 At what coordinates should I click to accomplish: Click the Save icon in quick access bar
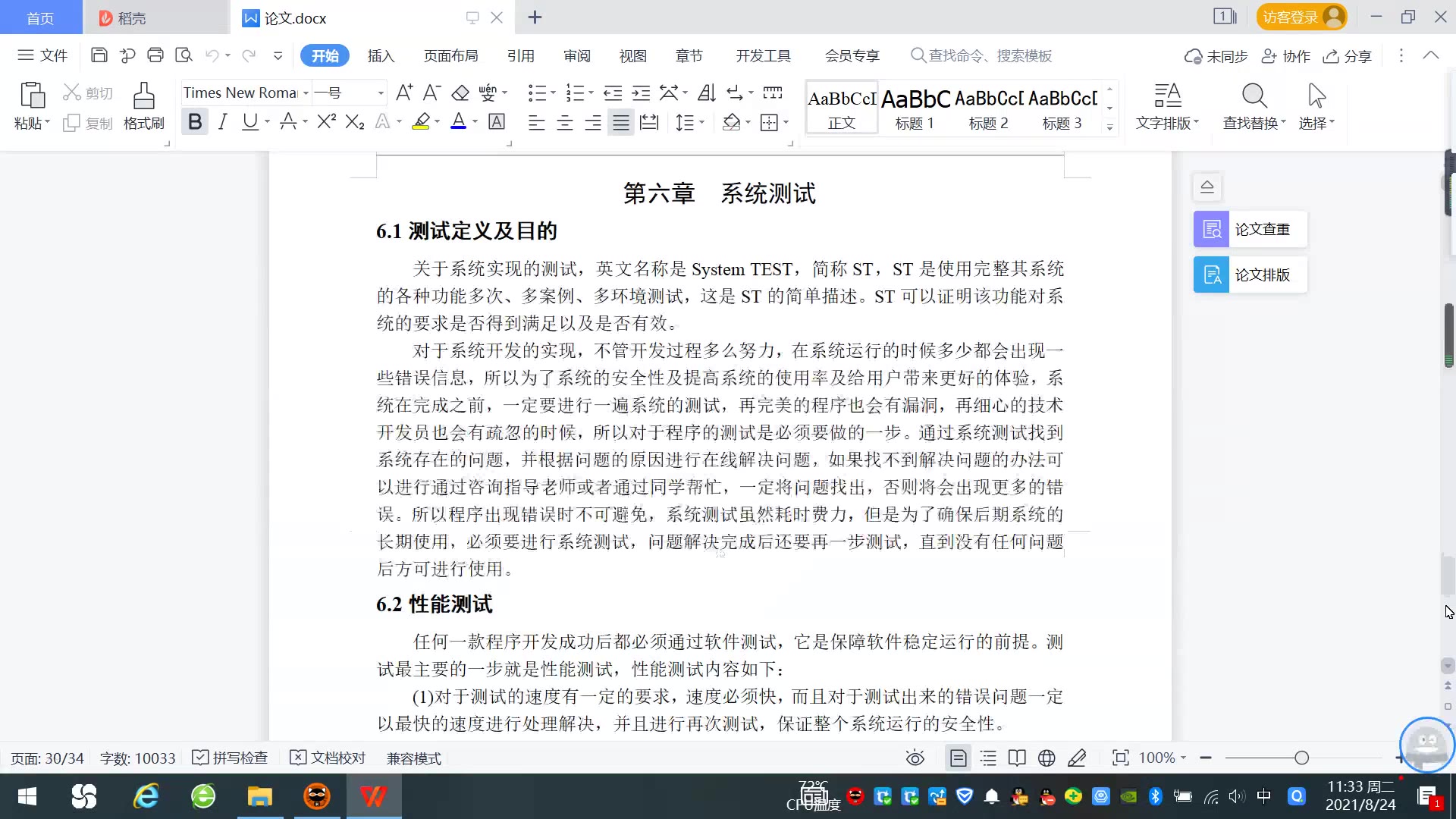point(99,55)
